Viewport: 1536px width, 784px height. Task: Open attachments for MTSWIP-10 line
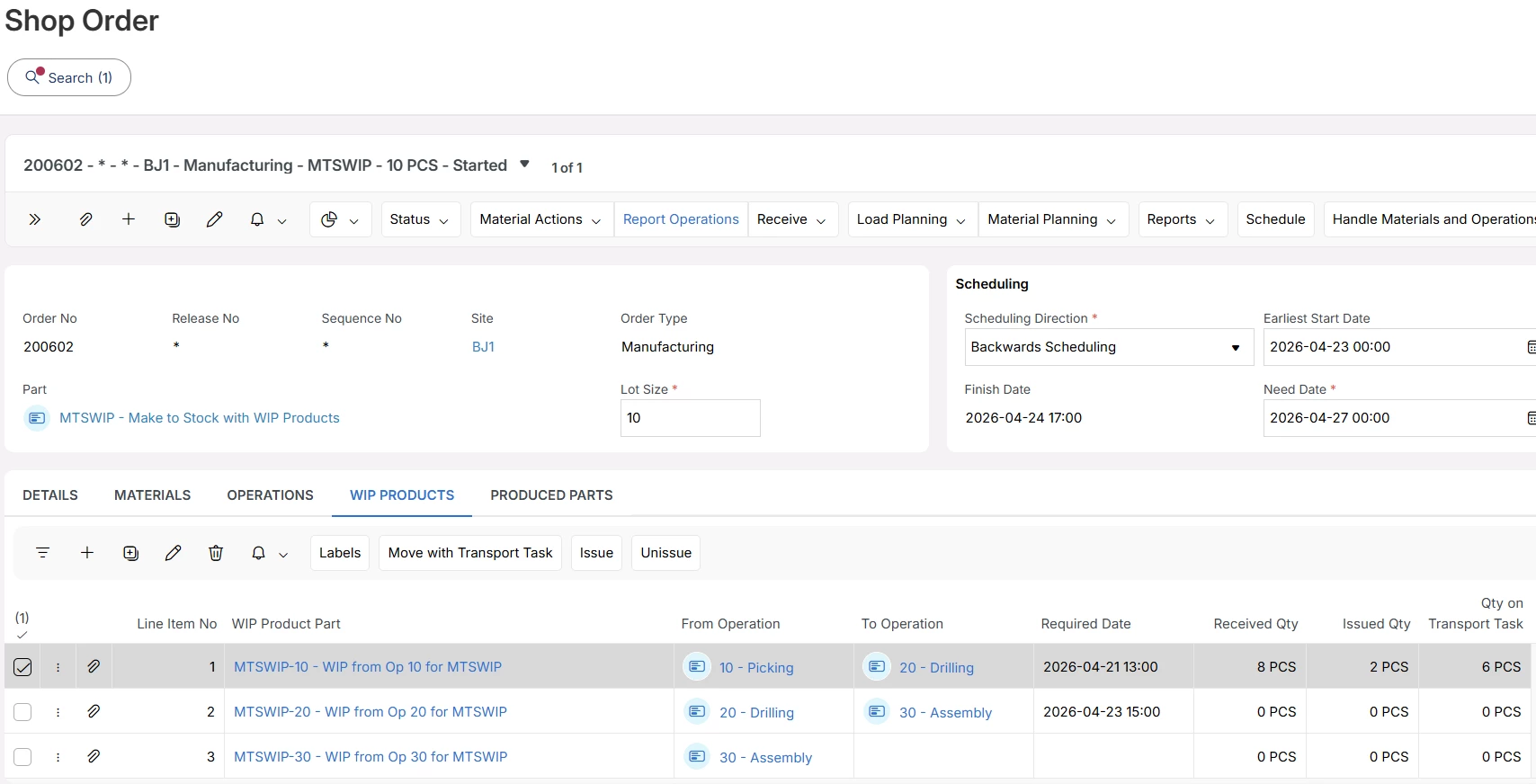(x=94, y=667)
